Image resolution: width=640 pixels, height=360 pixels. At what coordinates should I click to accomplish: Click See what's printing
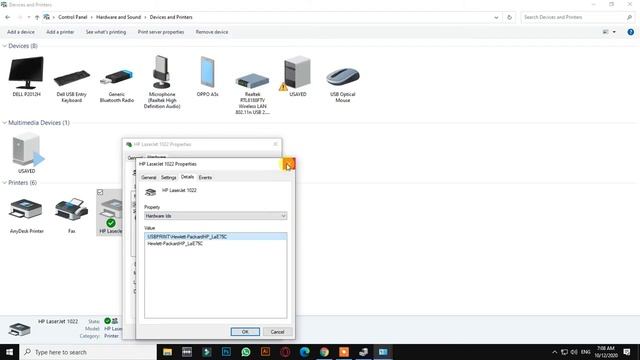[106, 32]
